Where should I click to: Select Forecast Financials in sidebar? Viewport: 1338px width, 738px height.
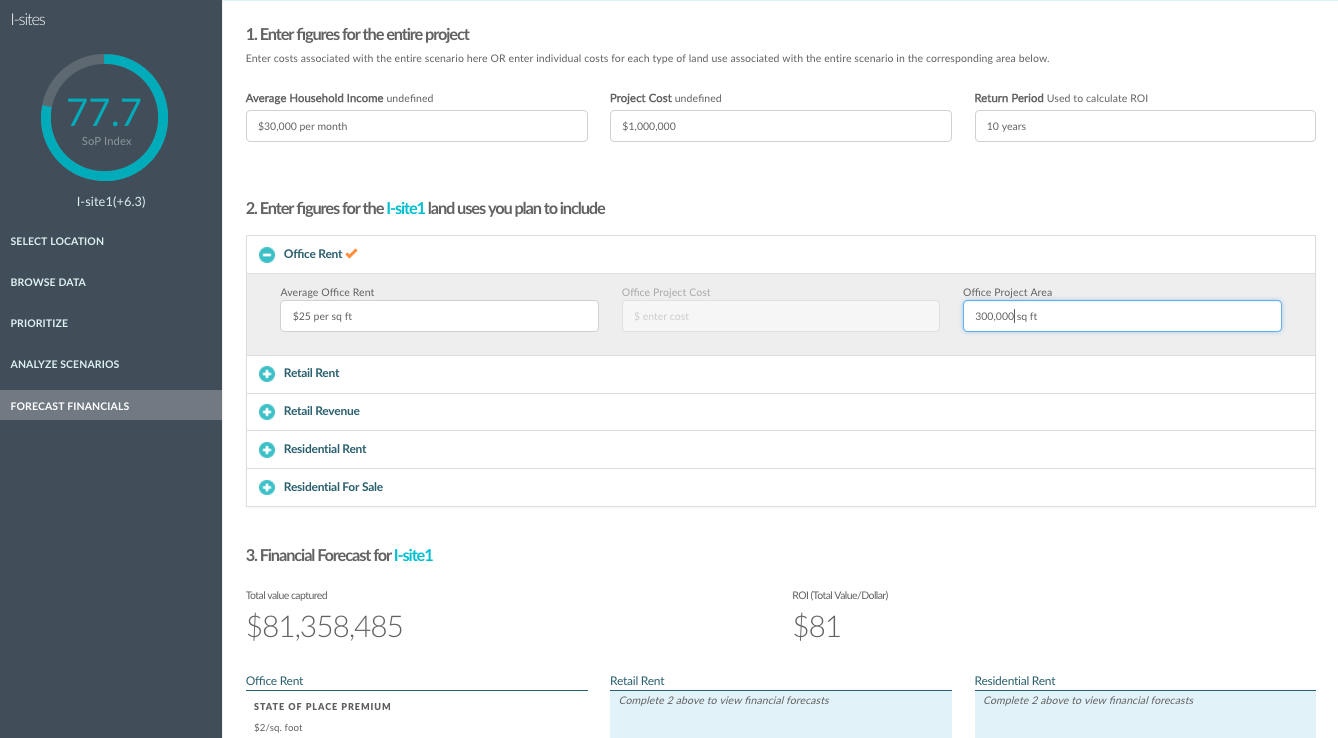pos(111,405)
